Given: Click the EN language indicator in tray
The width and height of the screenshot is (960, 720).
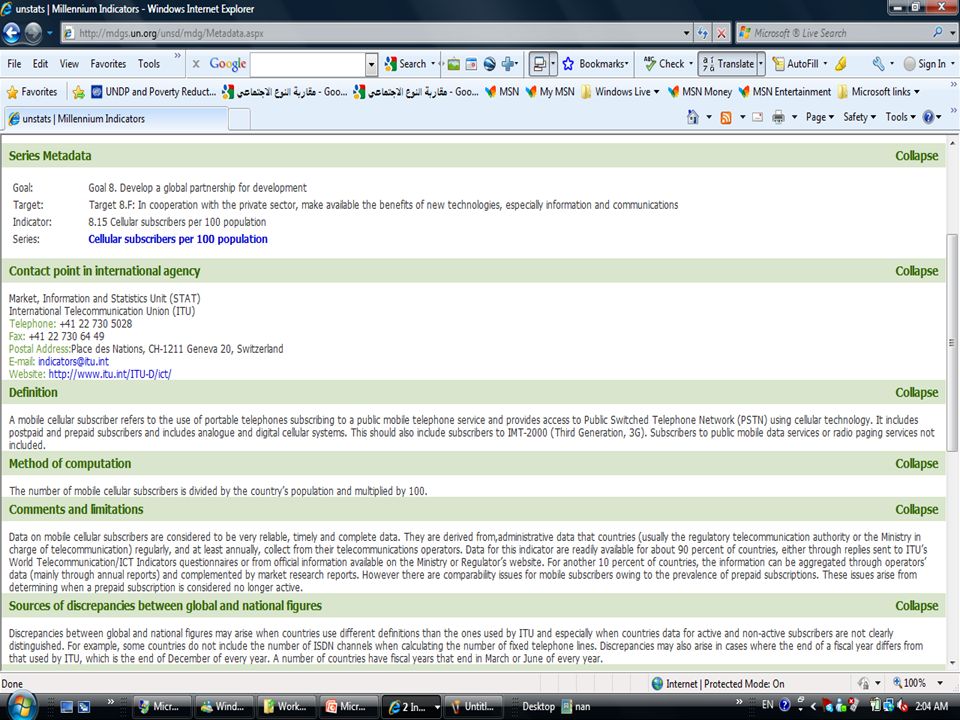Looking at the screenshot, I should tap(767, 705).
